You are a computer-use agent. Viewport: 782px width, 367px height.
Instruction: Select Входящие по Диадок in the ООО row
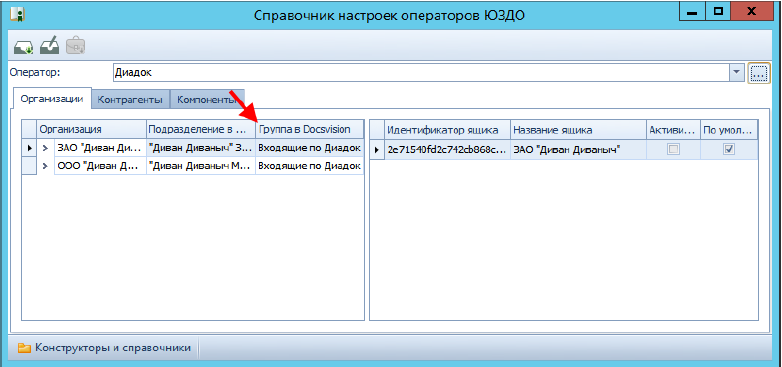[310, 166]
